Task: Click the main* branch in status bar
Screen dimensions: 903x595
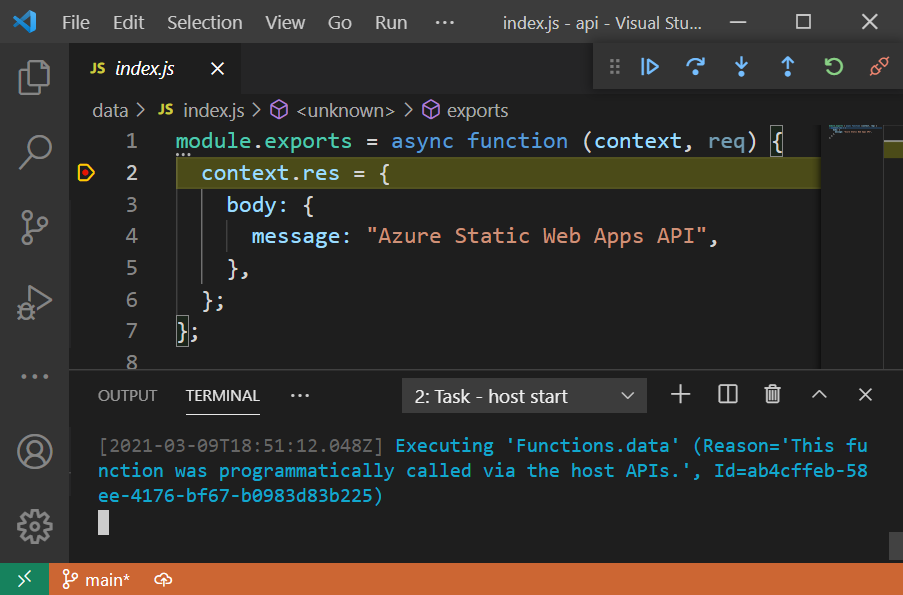Action: (96, 579)
